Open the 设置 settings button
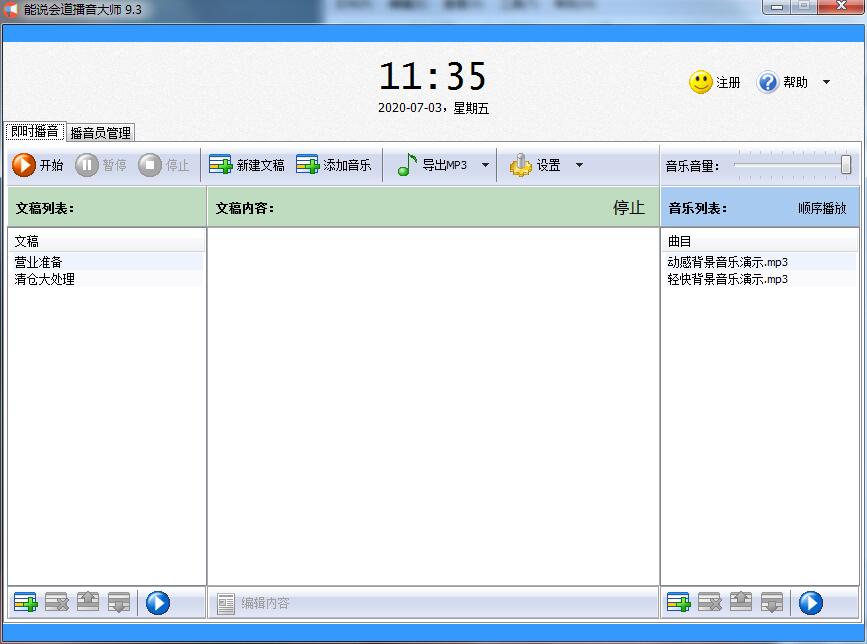867x644 pixels. (535, 165)
